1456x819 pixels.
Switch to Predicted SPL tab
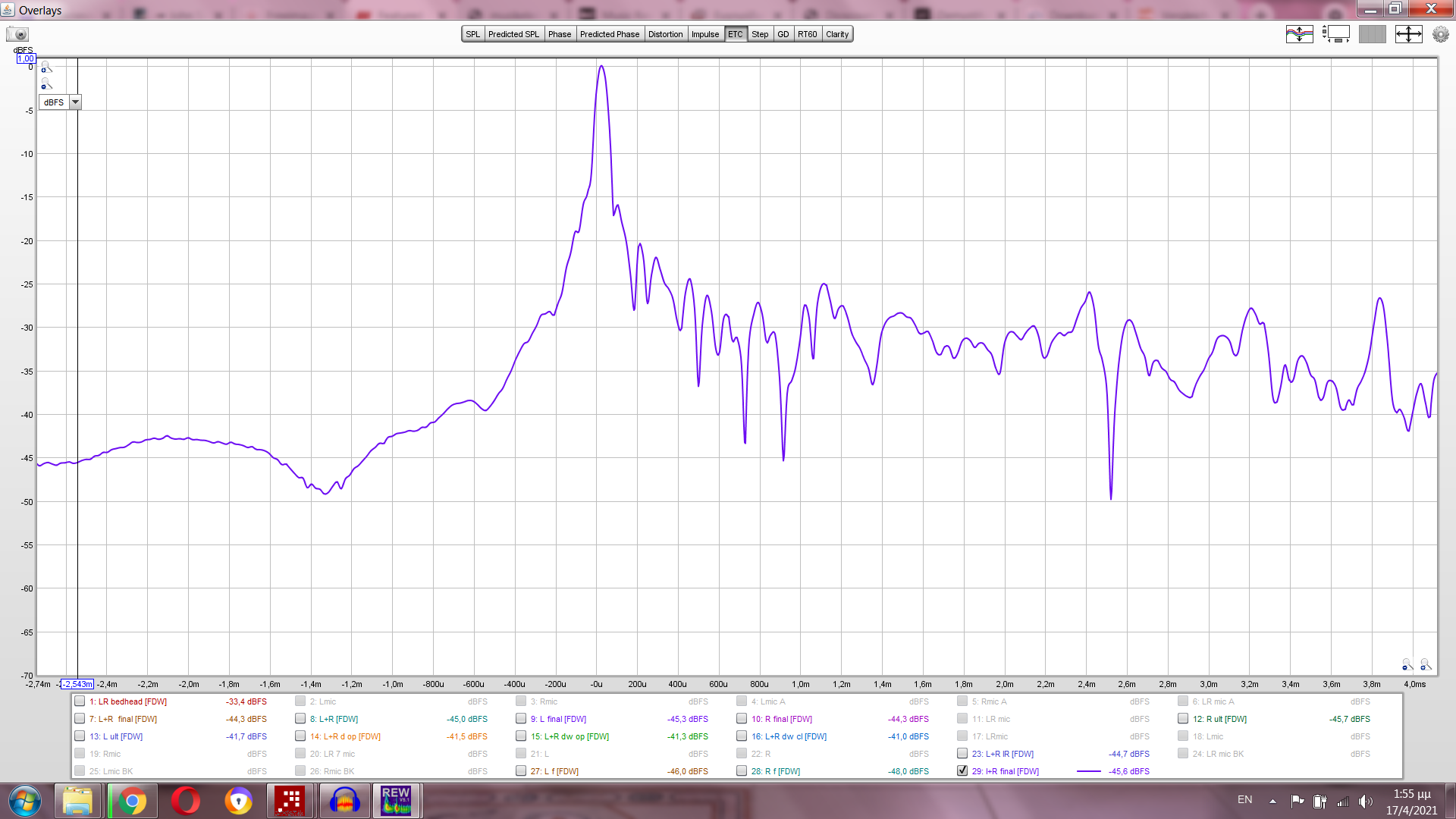[x=513, y=34]
